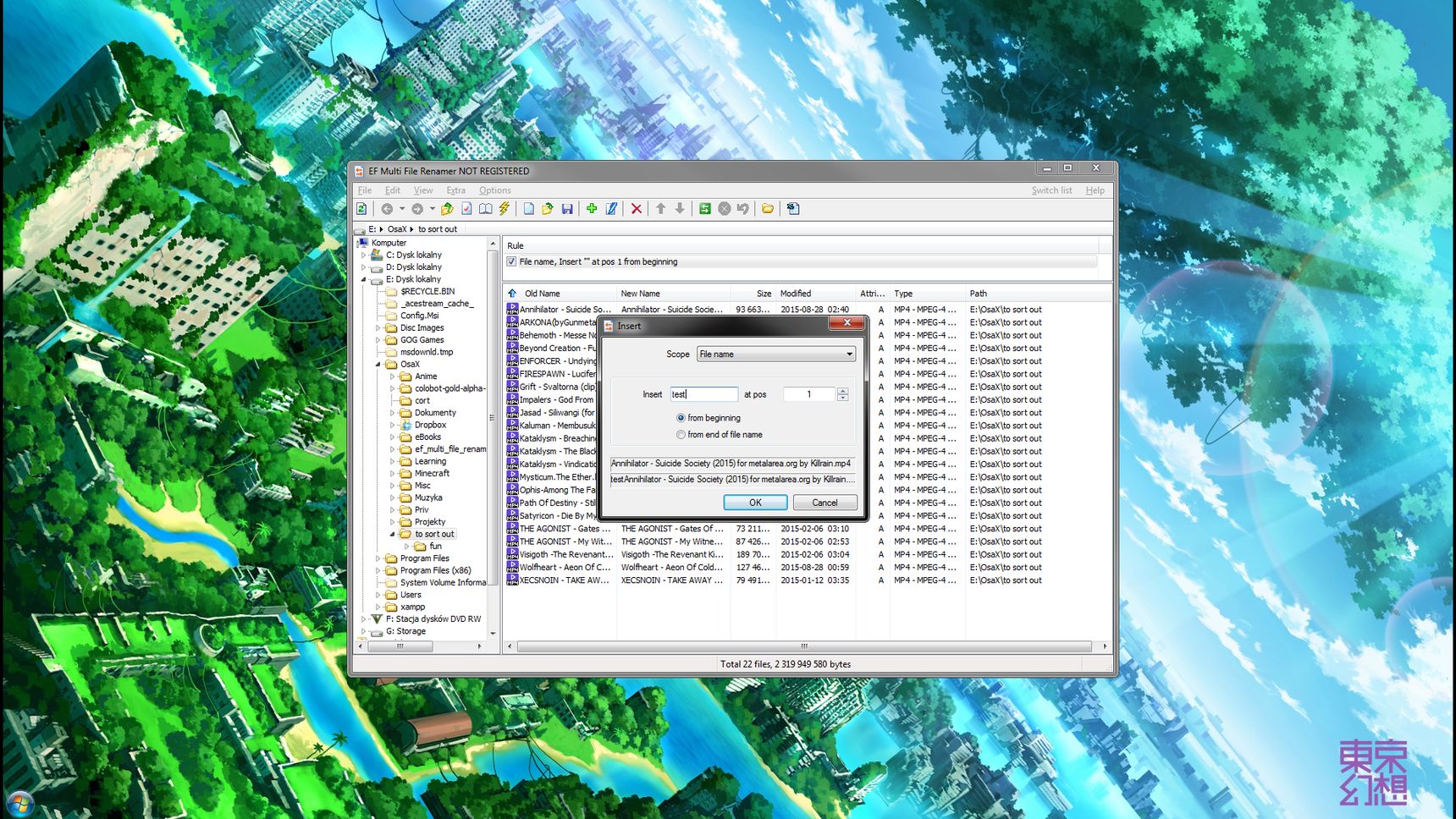
Task: Click the yellow lightning bolt icon
Action: tap(505, 209)
